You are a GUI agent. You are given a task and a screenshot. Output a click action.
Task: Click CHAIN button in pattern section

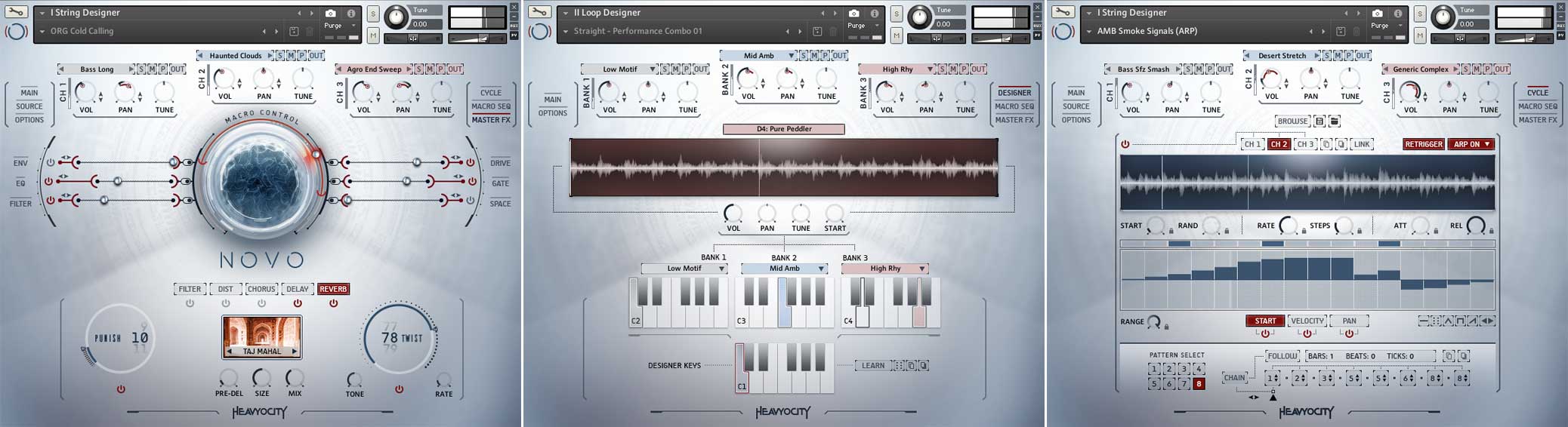(1235, 377)
